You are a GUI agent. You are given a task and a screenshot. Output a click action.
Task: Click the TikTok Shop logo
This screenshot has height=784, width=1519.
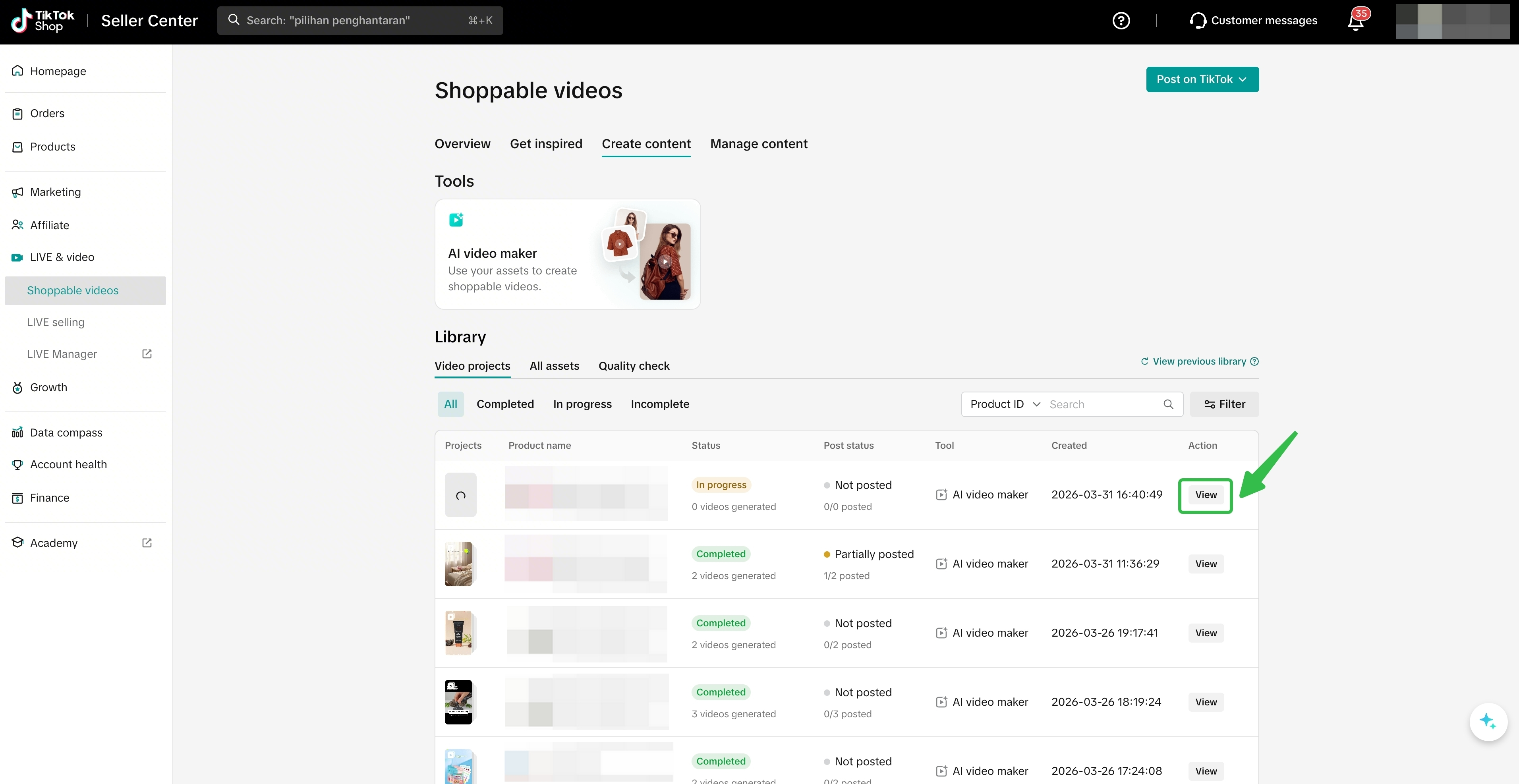point(43,21)
